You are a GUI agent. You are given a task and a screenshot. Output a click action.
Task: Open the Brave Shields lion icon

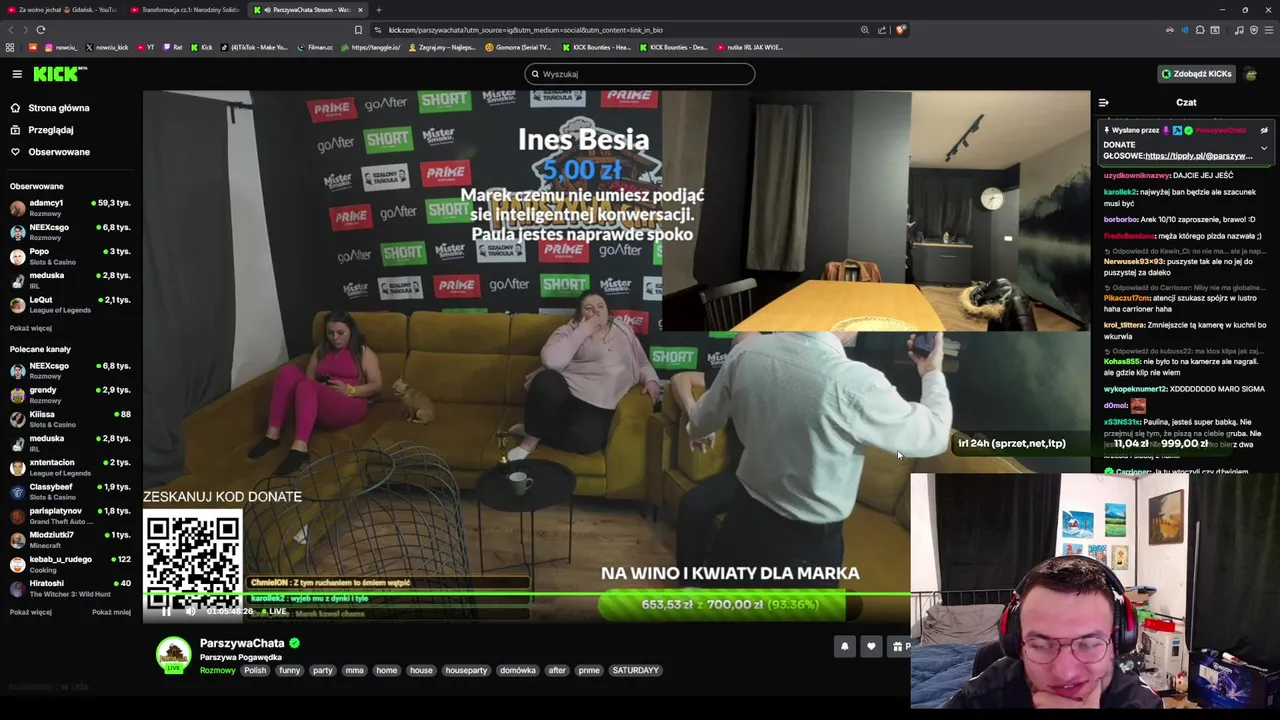coord(900,30)
